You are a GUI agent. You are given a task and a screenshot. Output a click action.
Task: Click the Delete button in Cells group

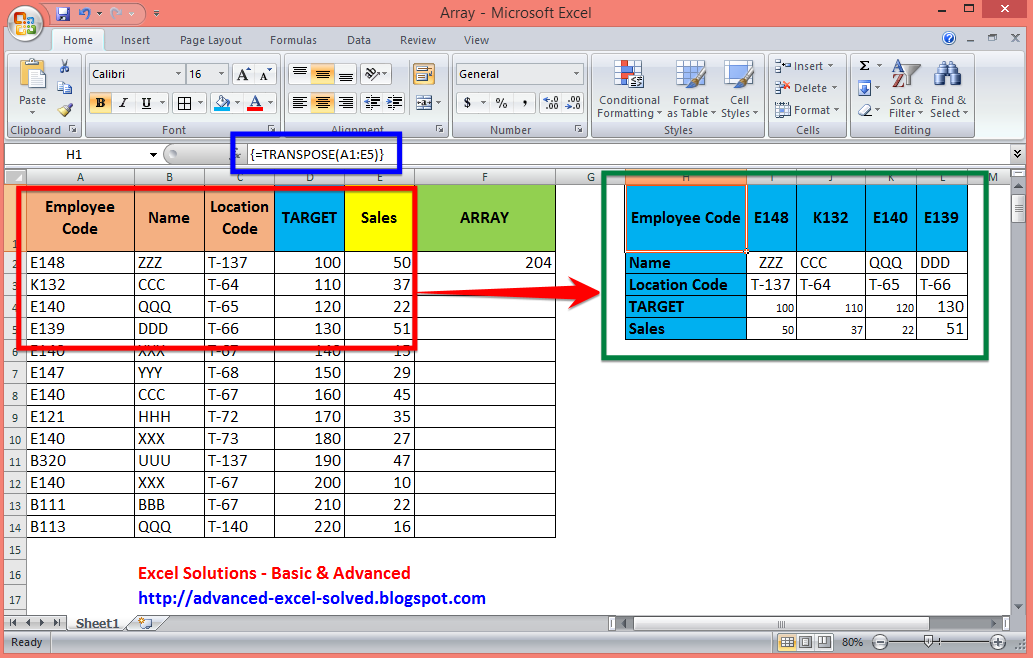coord(806,87)
